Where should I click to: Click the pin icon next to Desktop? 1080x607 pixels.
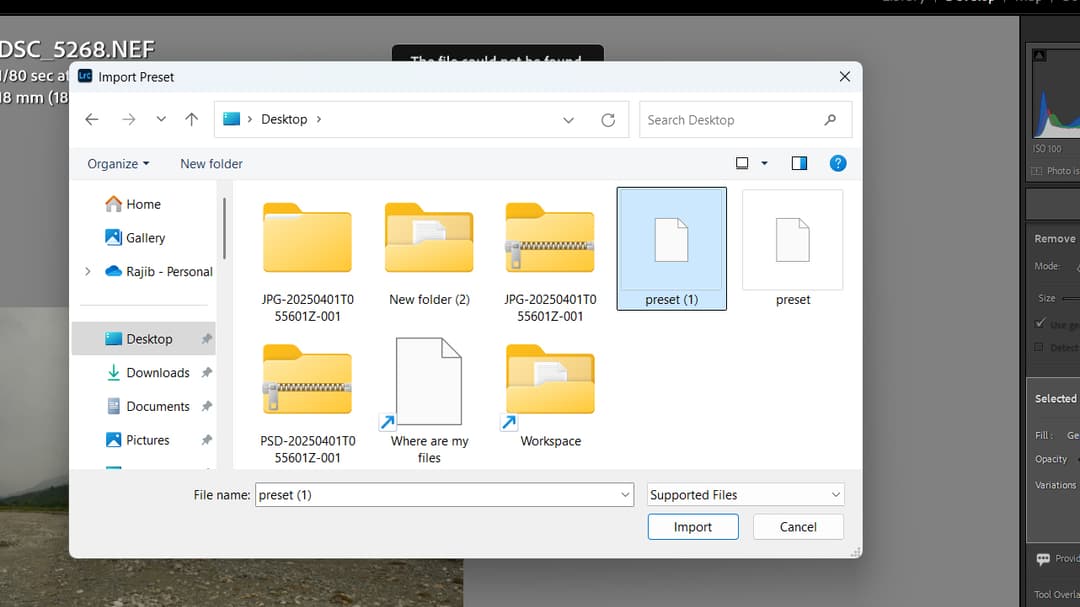tap(206, 339)
